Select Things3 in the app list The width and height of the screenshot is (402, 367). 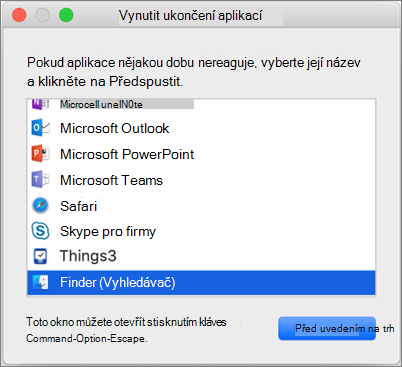[201, 257]
